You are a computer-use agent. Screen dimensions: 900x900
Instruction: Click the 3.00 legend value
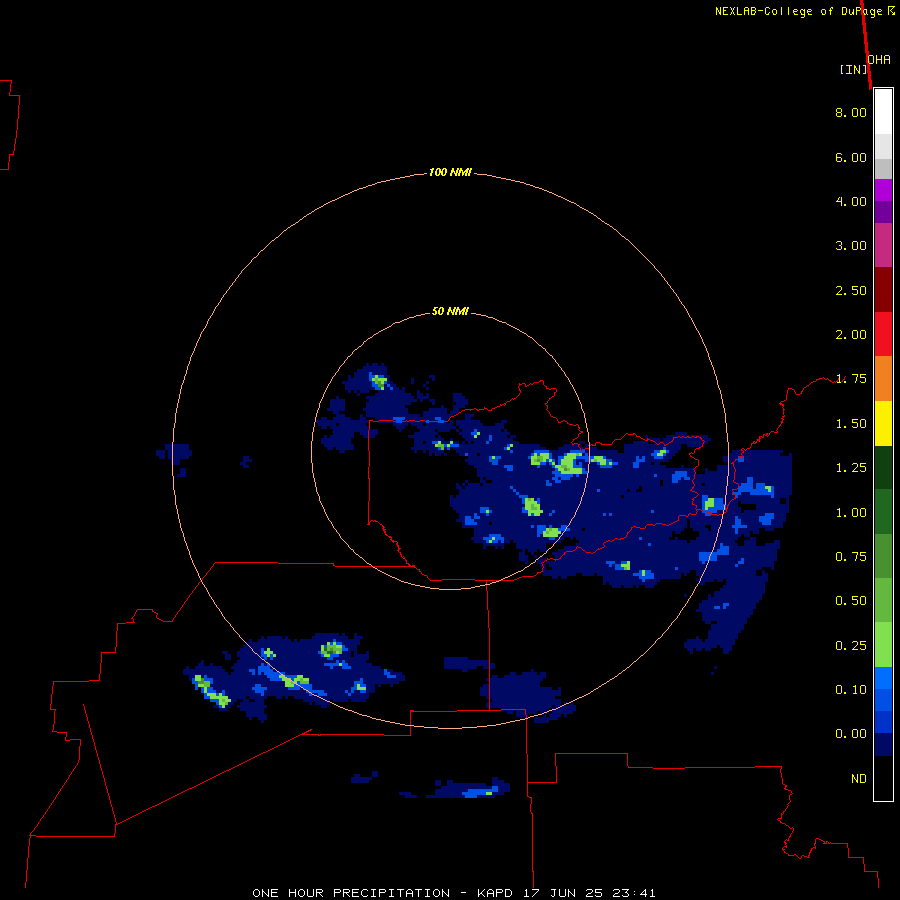click(x=851, y=246)
